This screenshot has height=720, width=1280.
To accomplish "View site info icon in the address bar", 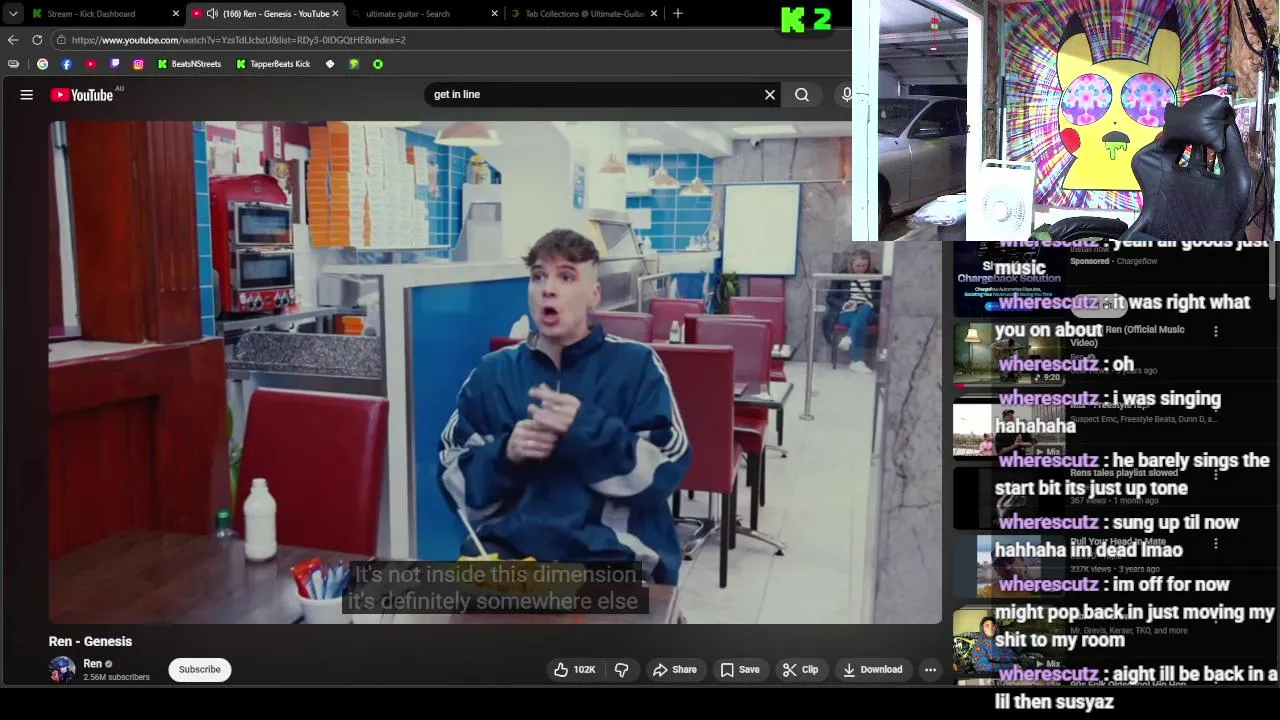I will click(x=61, y=40).
